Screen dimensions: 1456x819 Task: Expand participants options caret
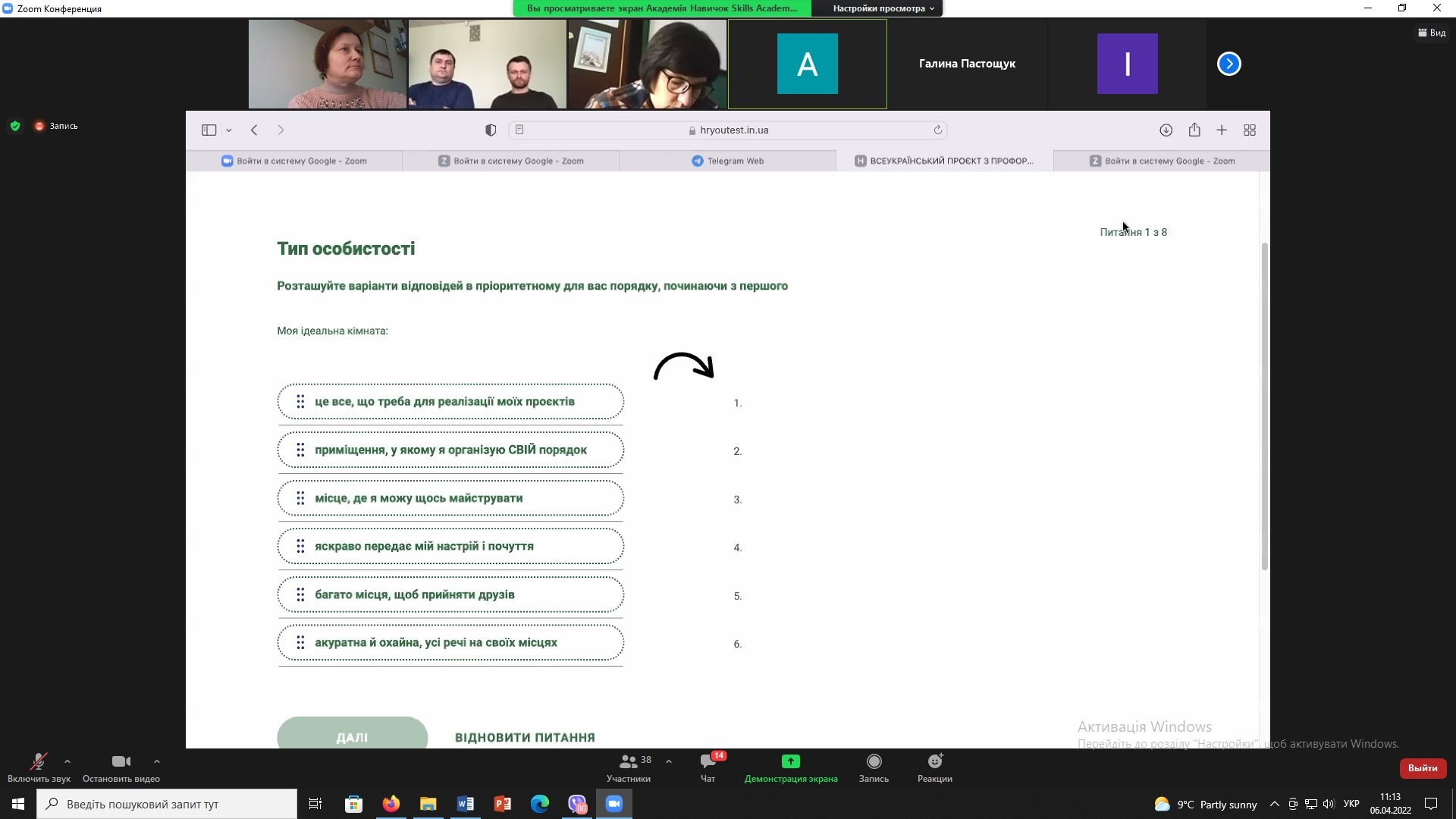[x=668, y=761]
